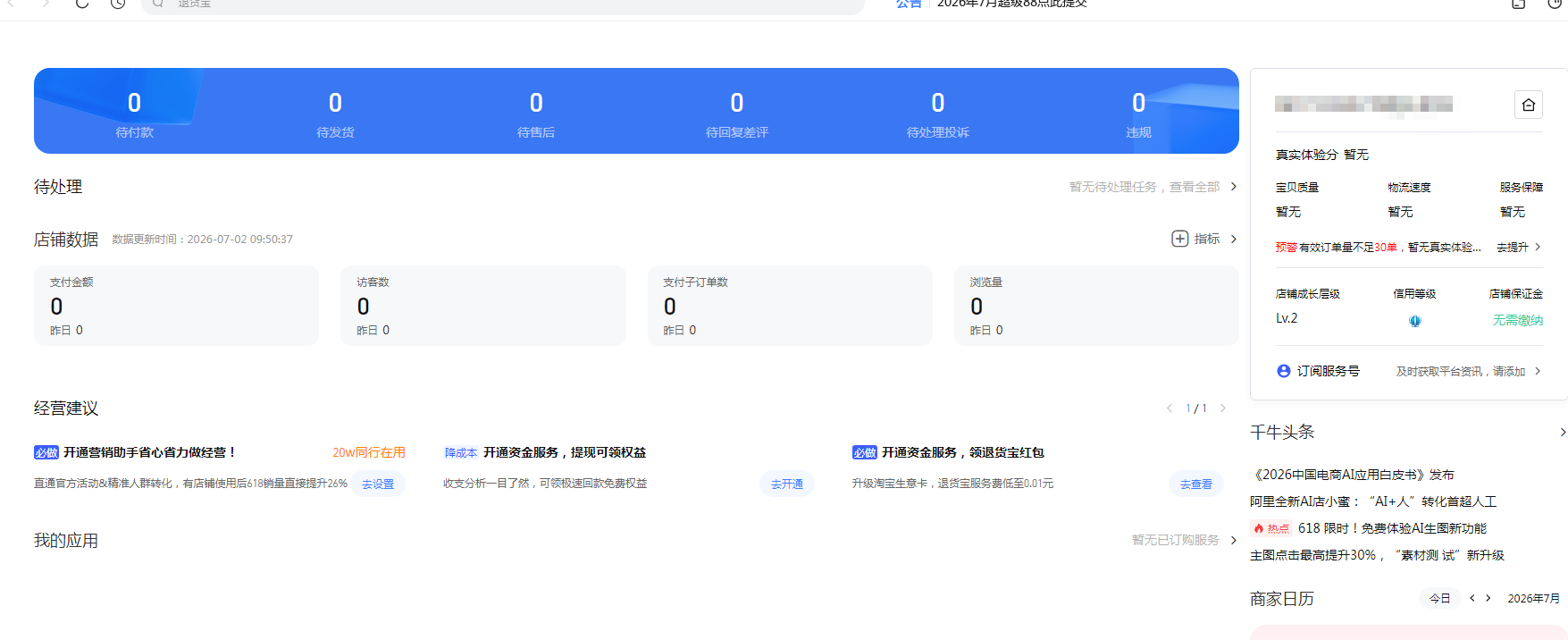Open the 待售后 count
The image size is (1568, 640).
pyautogui.click(x=536, y=114)
